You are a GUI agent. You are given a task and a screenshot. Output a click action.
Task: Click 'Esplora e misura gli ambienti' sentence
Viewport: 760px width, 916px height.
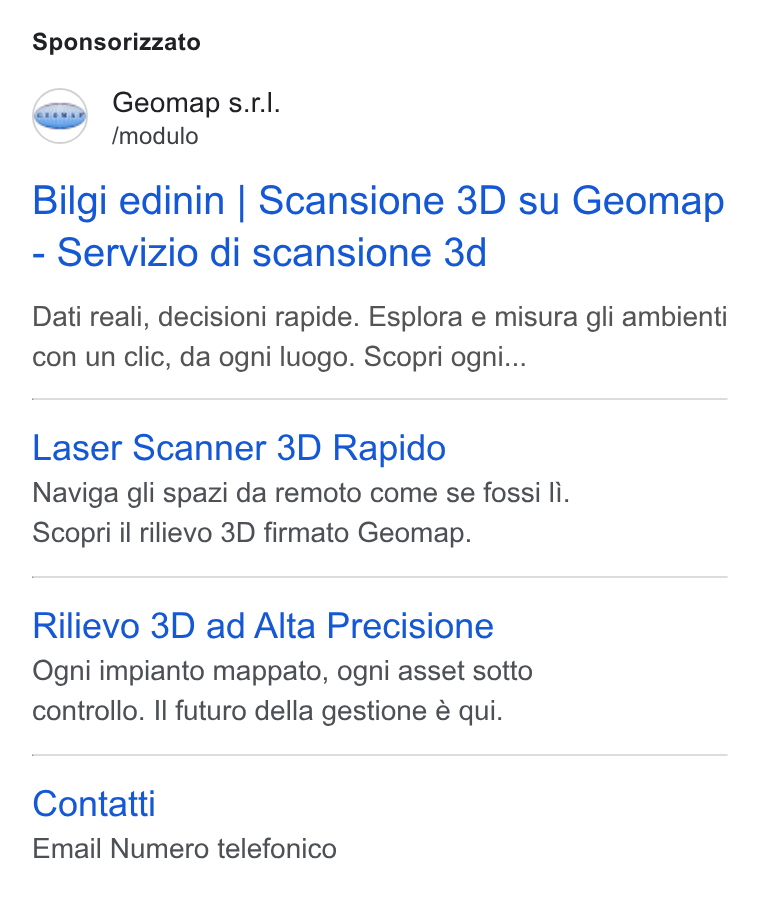click(x=548, y=317)
